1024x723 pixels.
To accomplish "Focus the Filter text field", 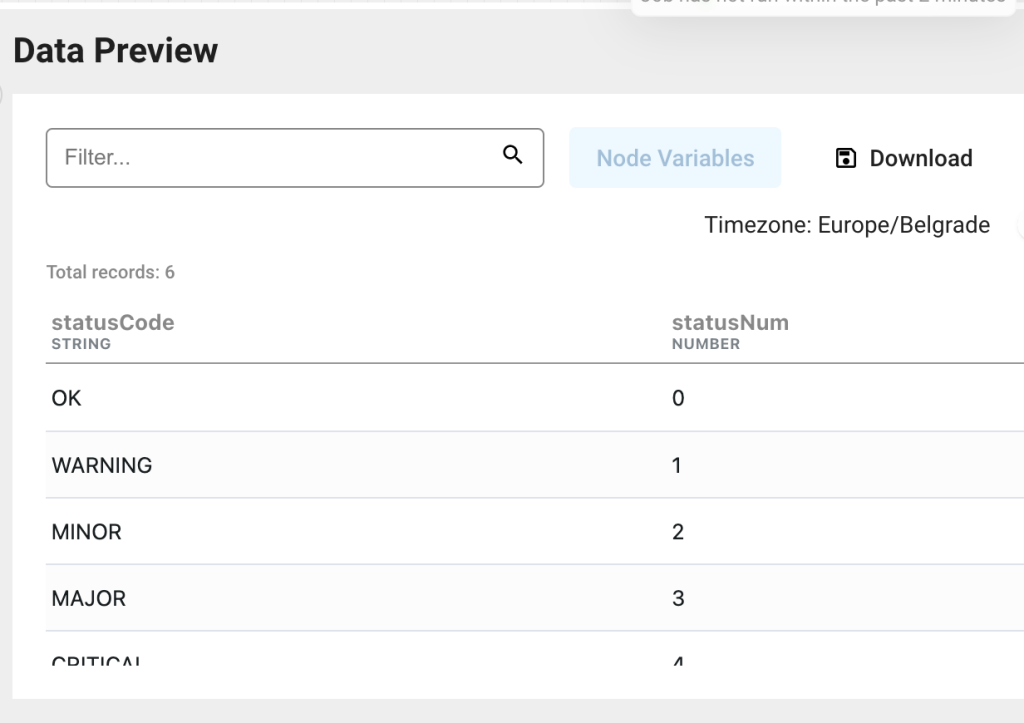I will click(x=270, y=158).
